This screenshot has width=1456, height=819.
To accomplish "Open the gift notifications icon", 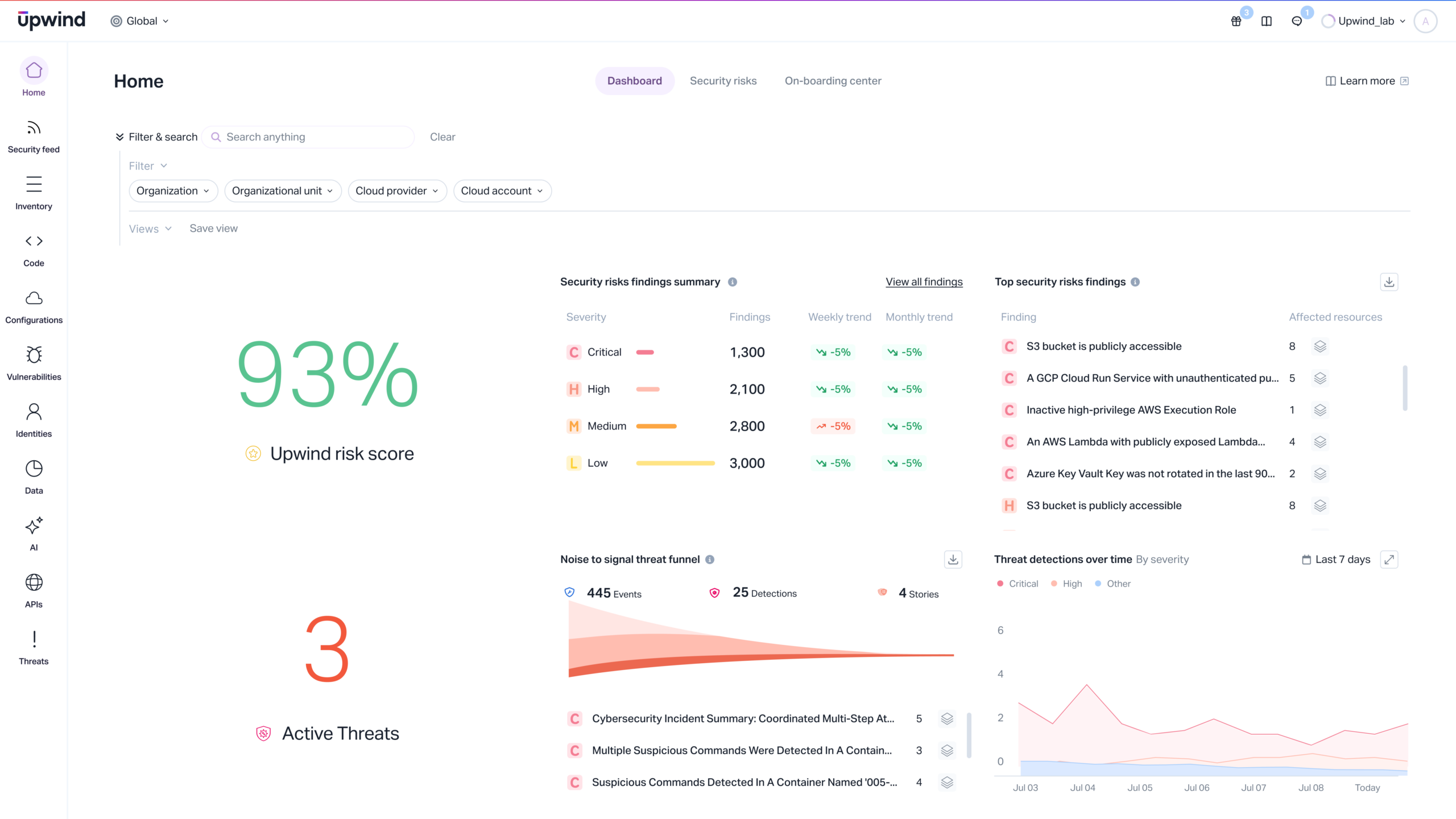I will point(1236,21).
